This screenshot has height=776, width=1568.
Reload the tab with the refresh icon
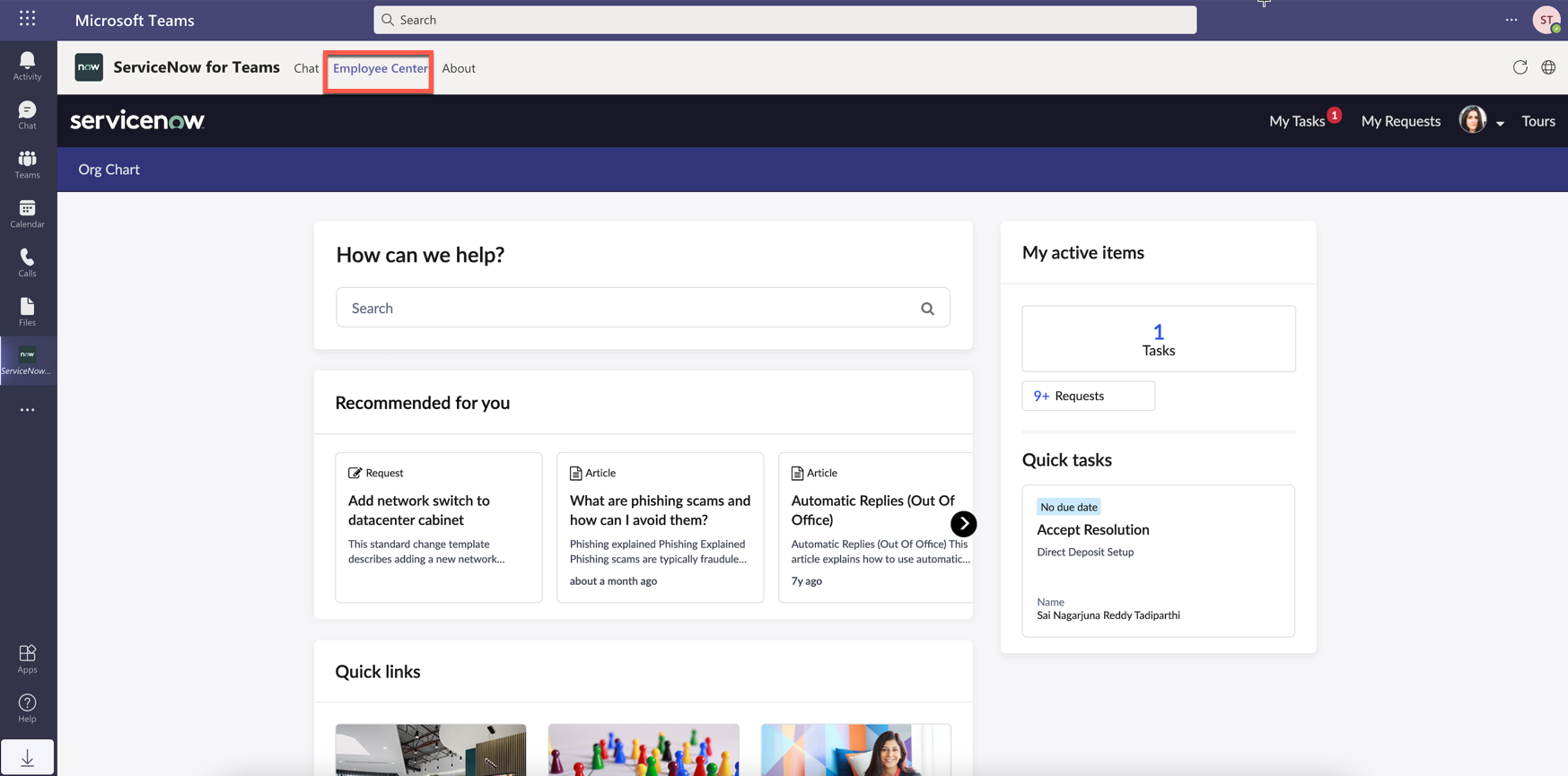pyautogui.click(x=1520, y=67)
